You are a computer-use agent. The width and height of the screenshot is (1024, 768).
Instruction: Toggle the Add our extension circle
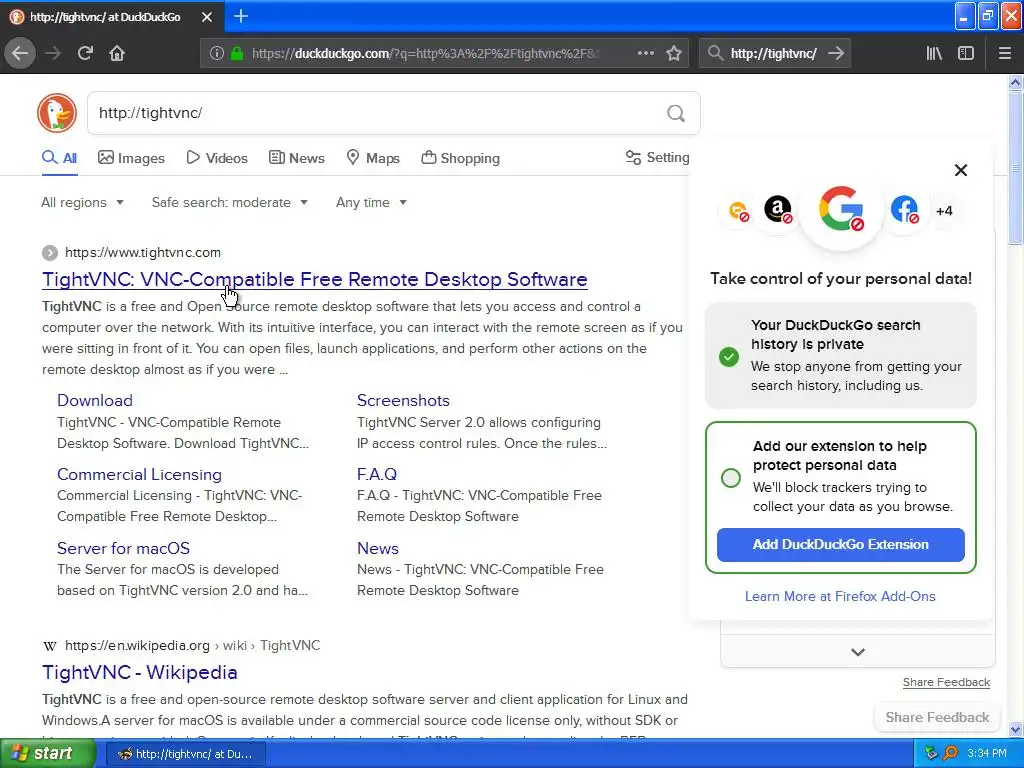coord(731,478)
